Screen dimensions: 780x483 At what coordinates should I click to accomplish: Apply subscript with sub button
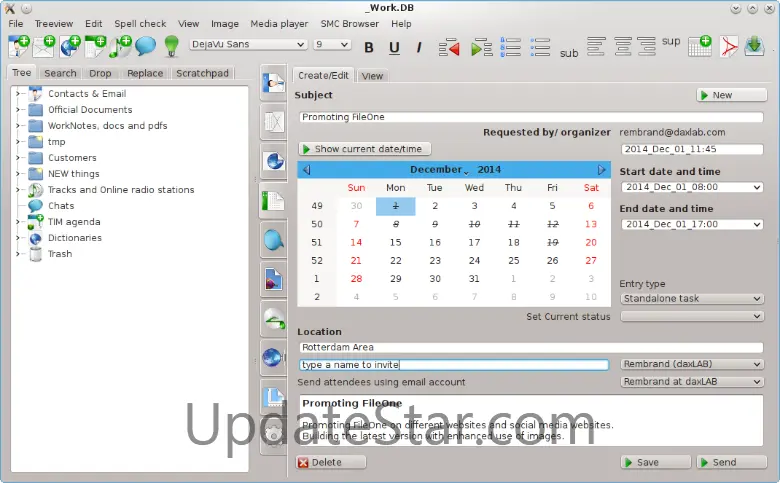click(x=569, y=53)
